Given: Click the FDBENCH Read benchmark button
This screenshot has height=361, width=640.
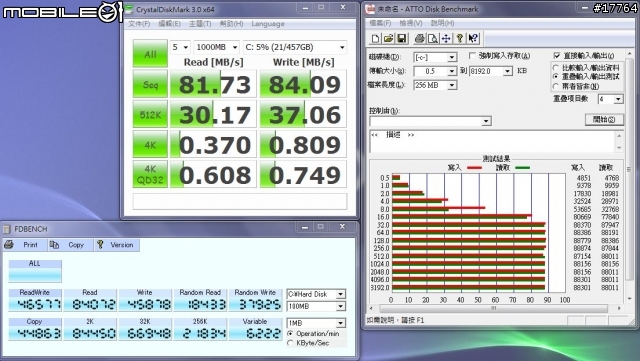Looking at the screenshot, I should click(x=90, y=300).
